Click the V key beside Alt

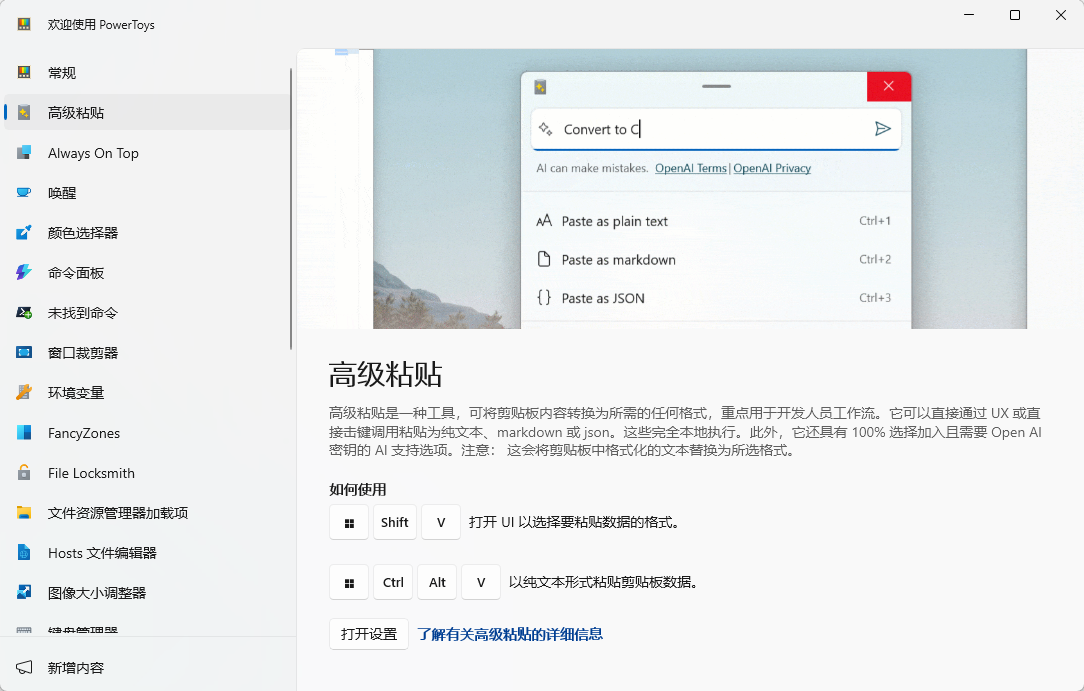pos(481,582)
